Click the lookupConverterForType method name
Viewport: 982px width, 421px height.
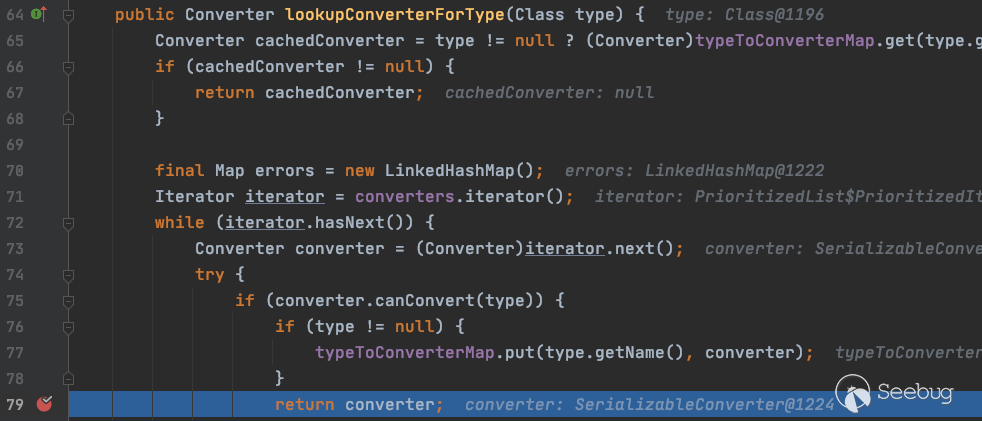click(x=395, y=14)
